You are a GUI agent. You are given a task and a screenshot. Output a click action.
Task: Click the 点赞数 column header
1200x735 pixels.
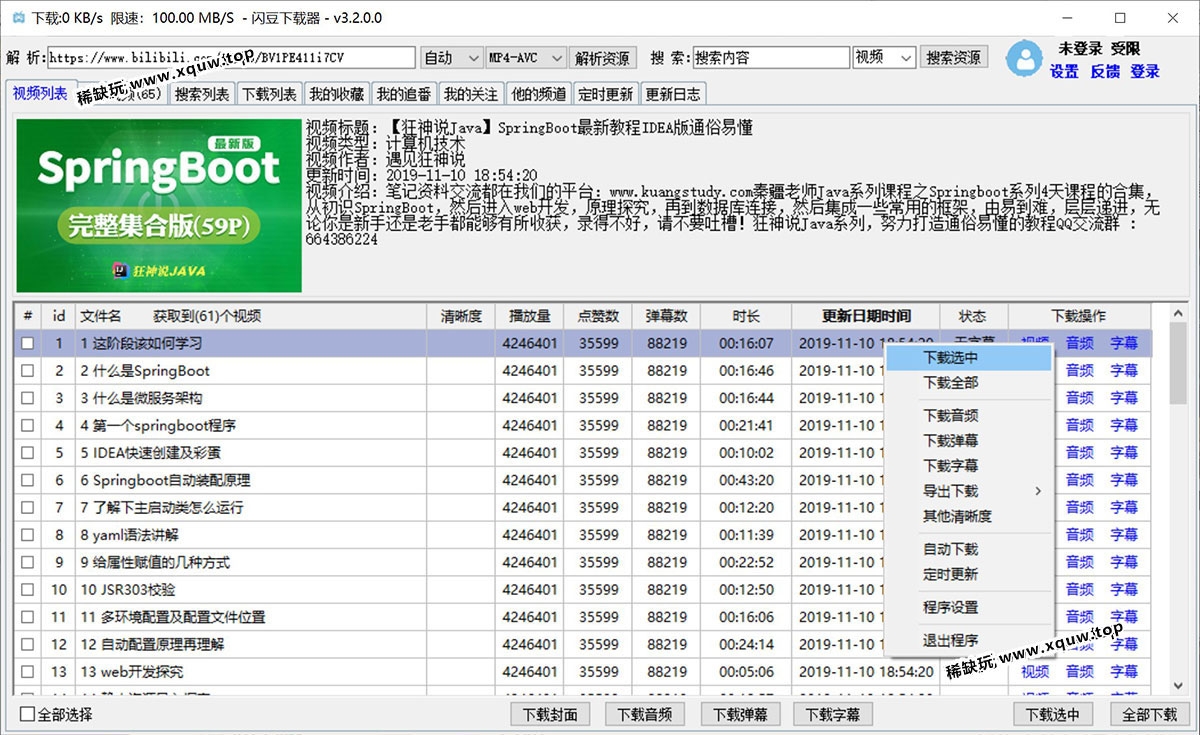(598, 316)
